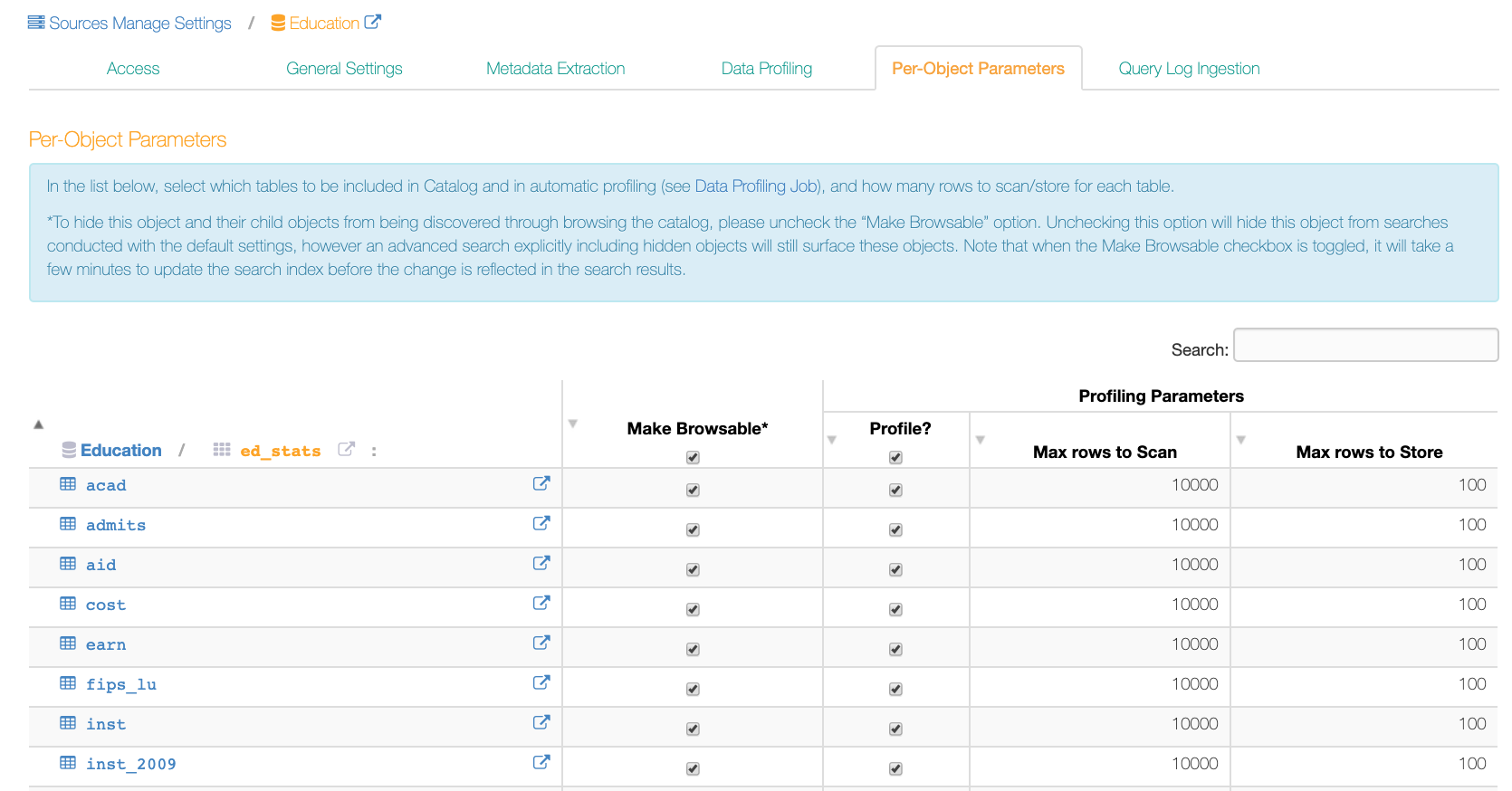The height and width of the screenshot is (791, 1512).
Task: Uncheck Make Browsable for aid table
Action: point(693,569)
